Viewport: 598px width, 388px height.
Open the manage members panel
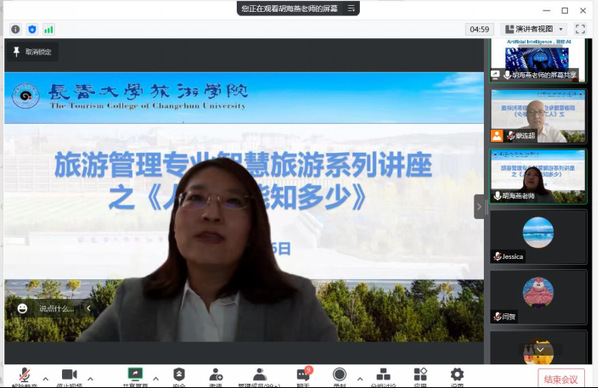[259, 376]
